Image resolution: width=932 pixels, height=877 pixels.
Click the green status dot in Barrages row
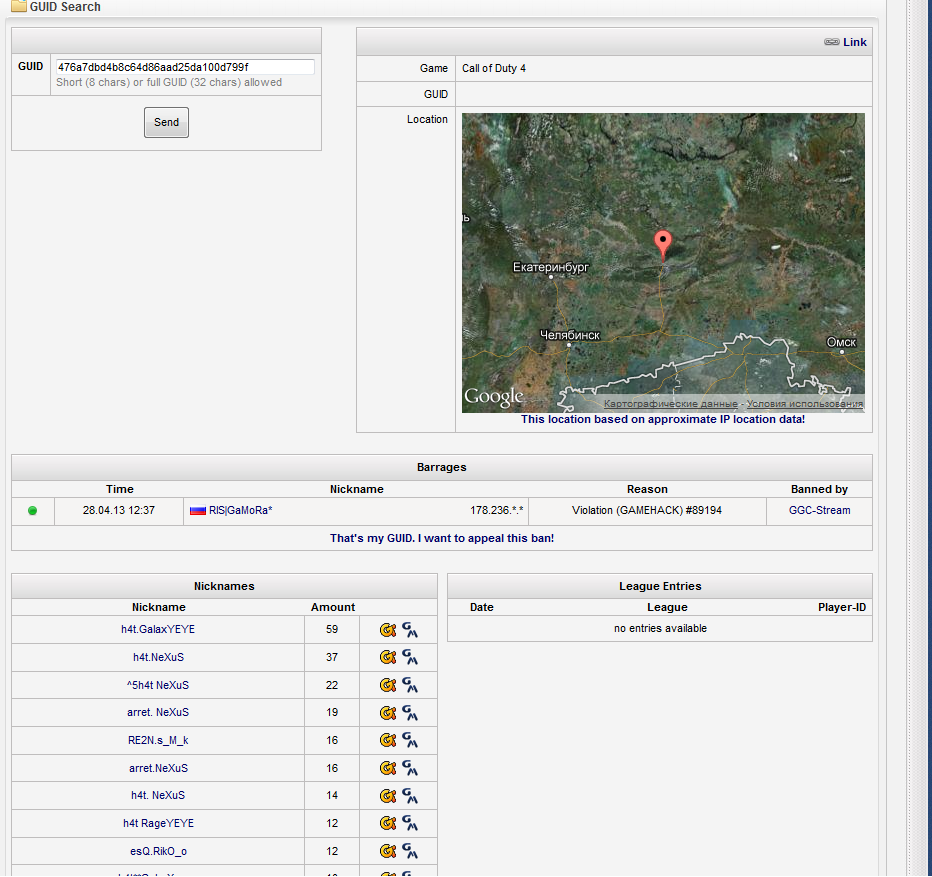33,511
